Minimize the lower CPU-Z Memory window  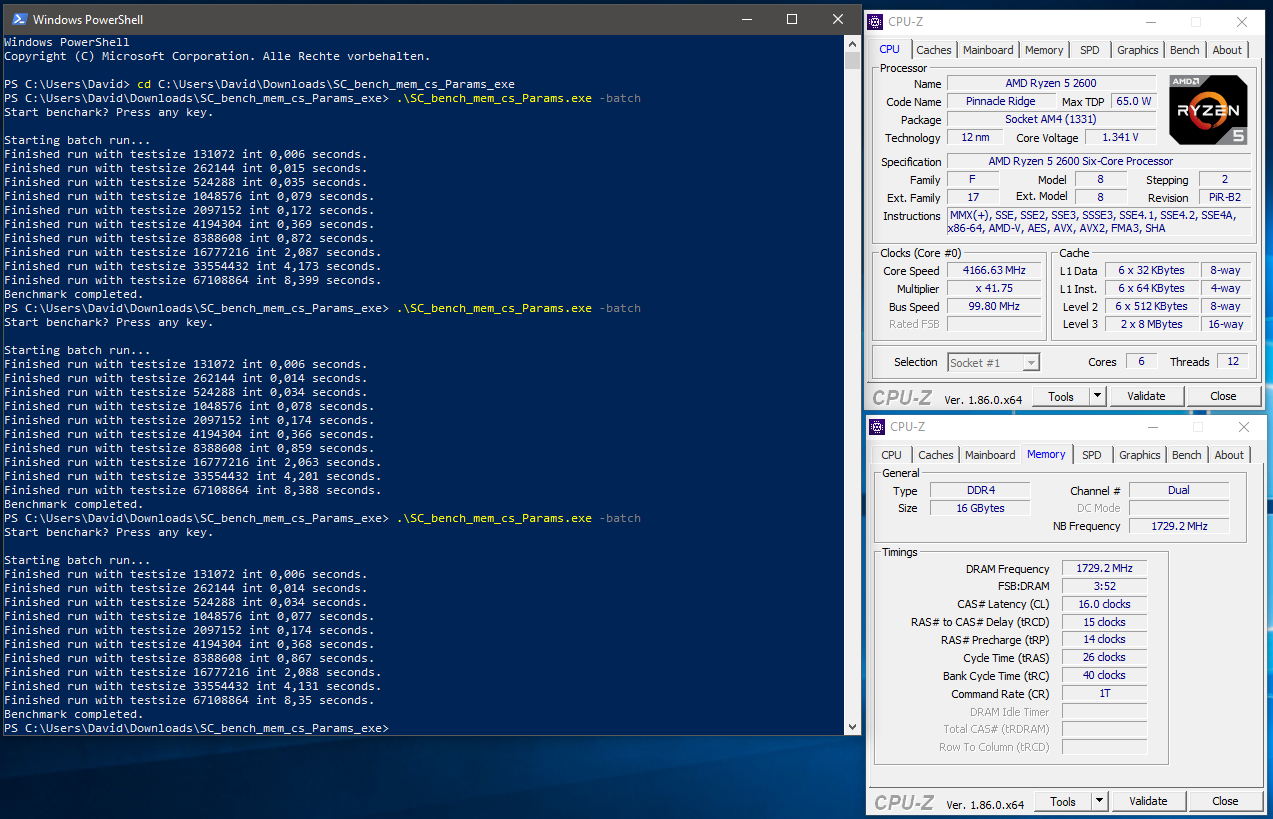(1152, 426)
